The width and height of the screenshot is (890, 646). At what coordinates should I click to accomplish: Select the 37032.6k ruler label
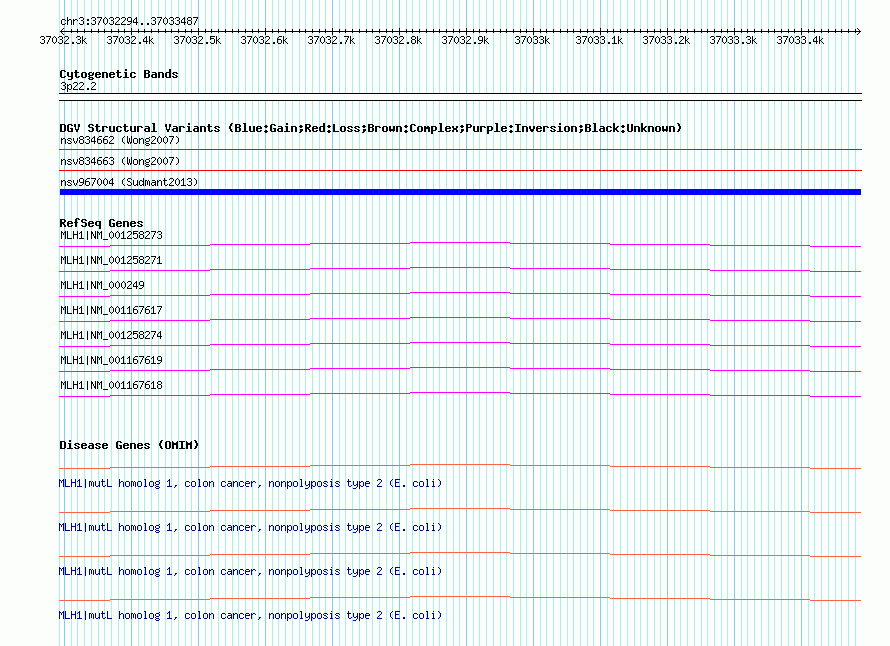coord(264,40)
